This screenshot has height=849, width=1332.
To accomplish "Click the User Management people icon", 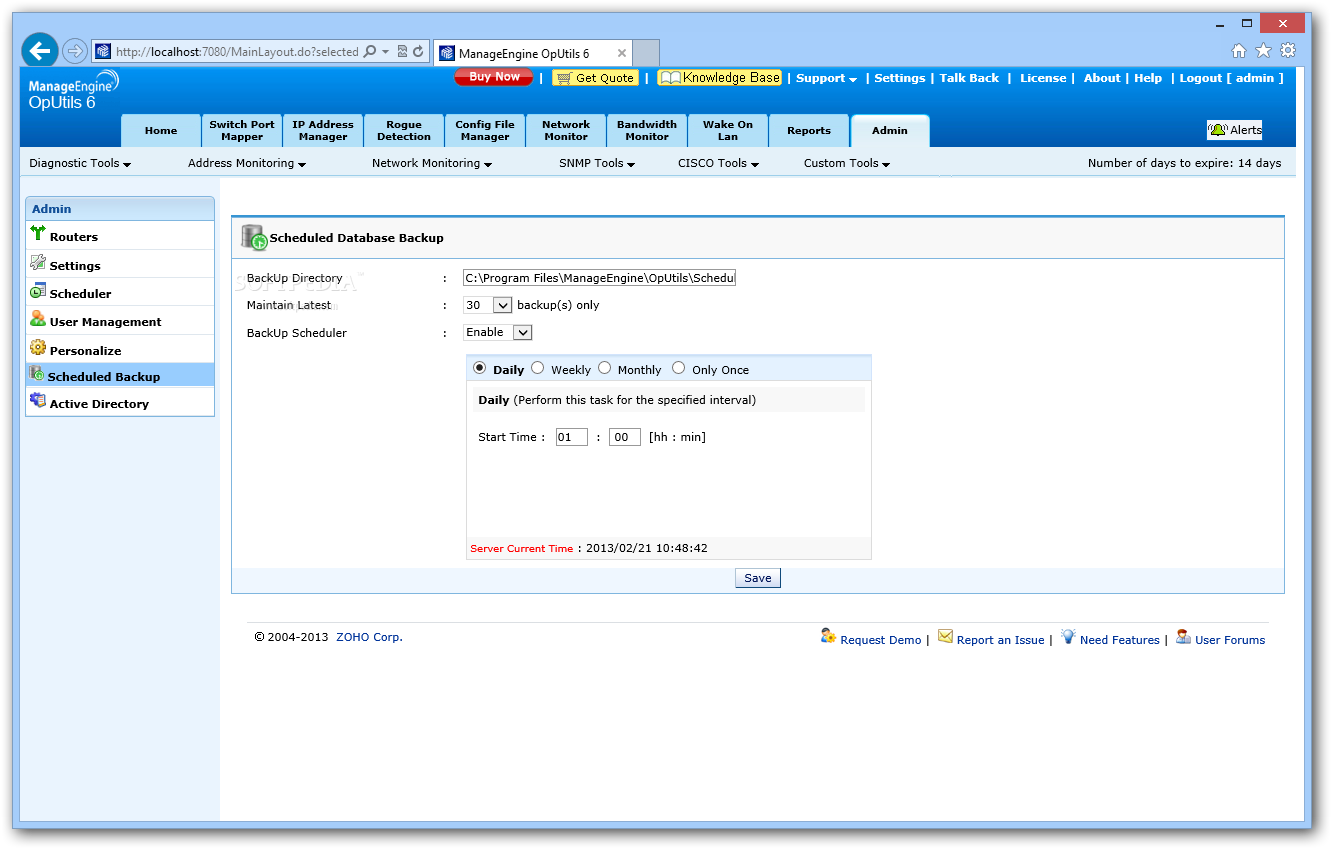I will 38,319.
